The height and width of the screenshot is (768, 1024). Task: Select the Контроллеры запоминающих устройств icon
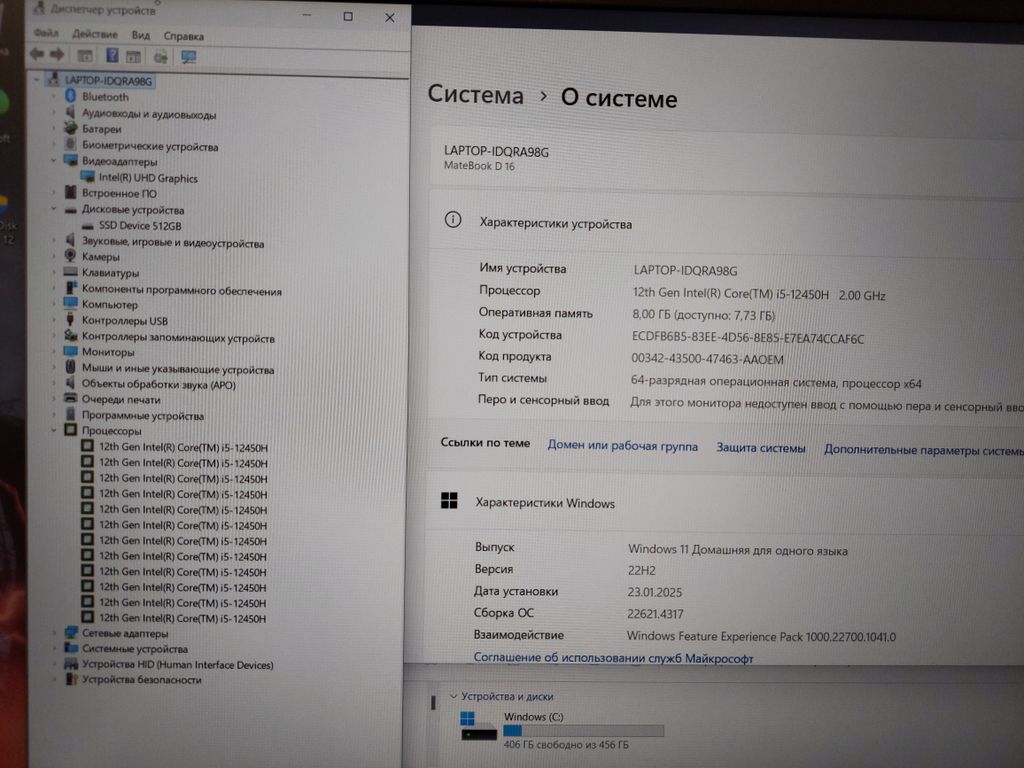coord(71,336)
